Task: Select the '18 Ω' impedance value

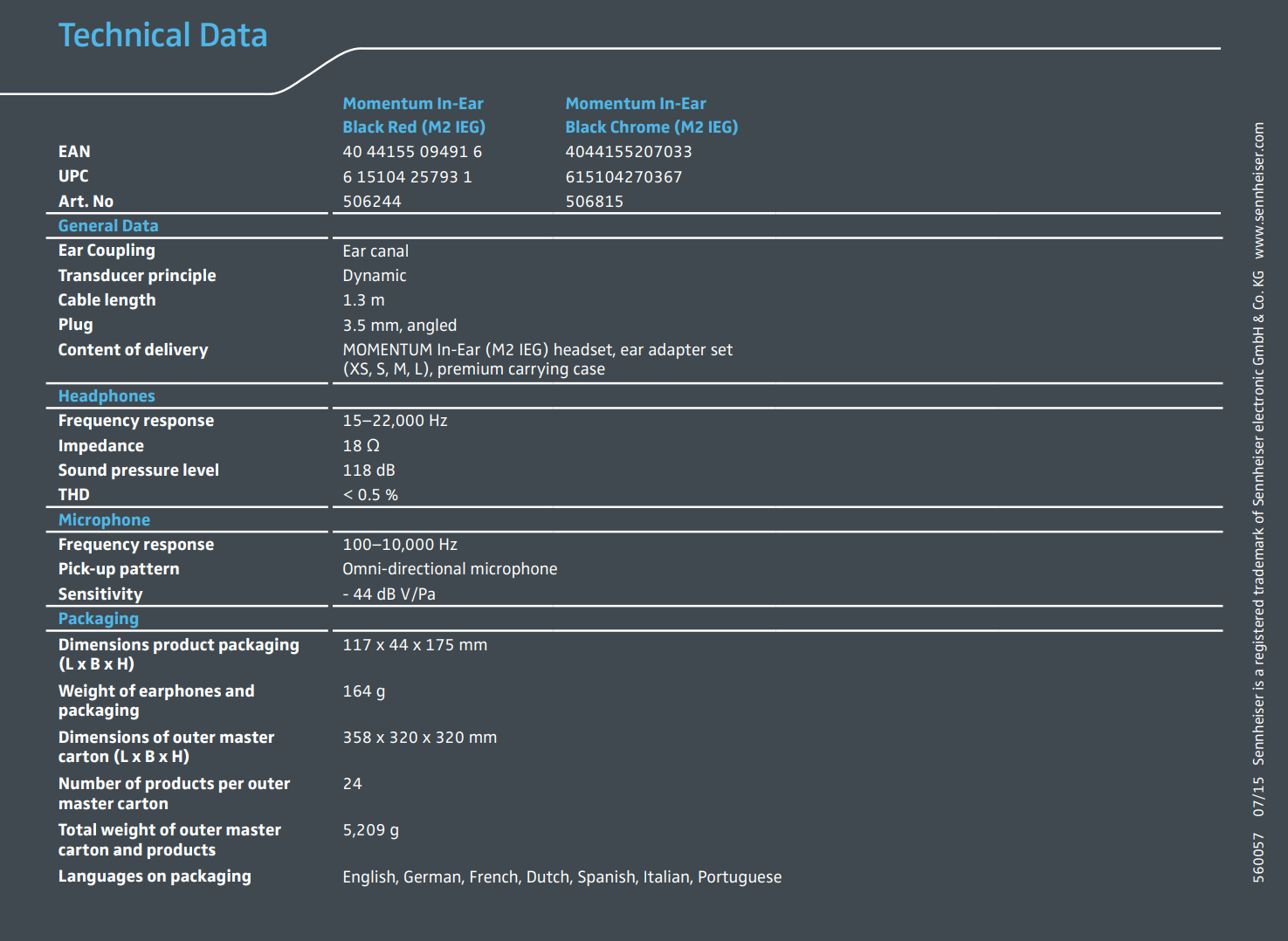Action: pos(361,446)
